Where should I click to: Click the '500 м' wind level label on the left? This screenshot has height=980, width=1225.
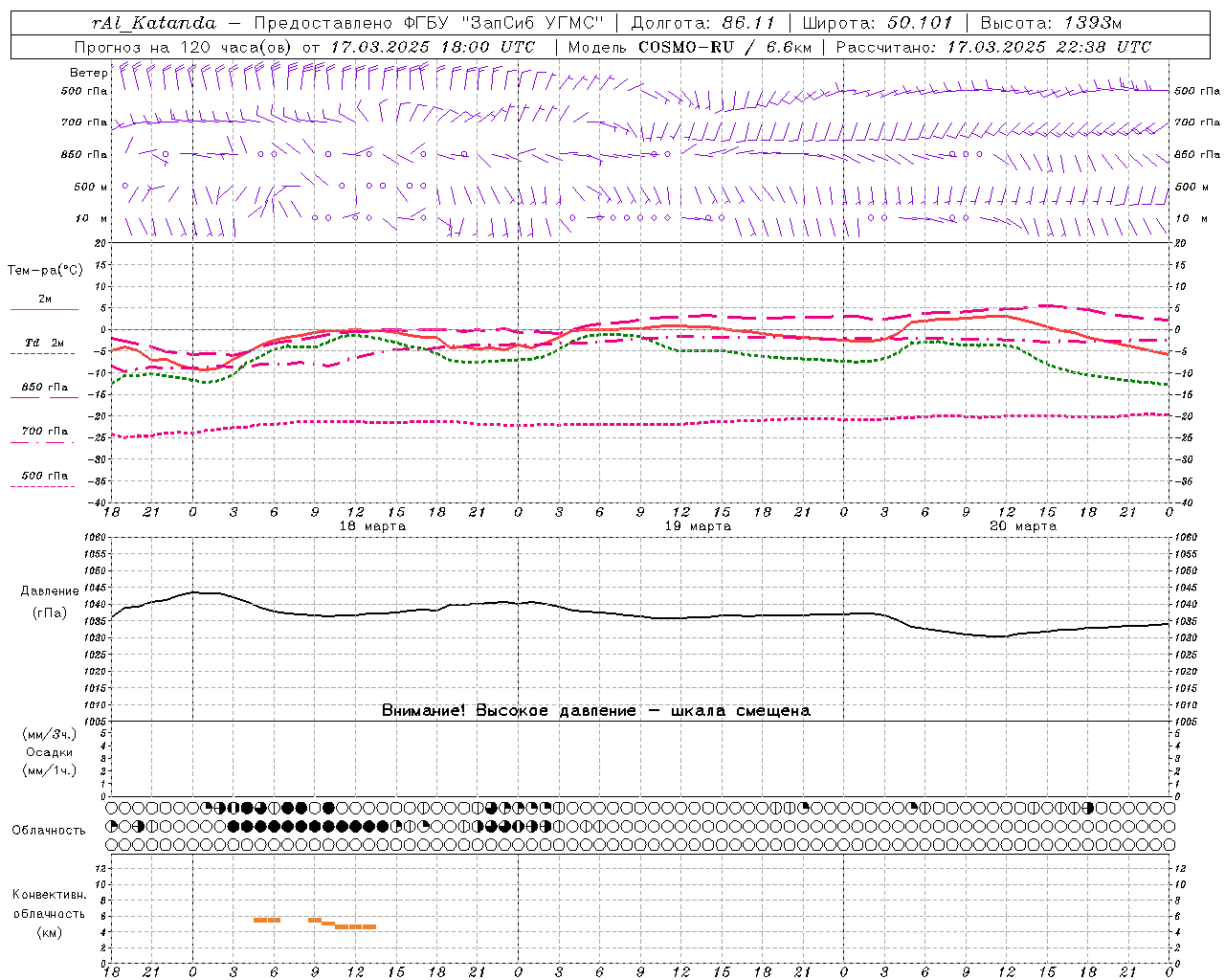[91, 188]
